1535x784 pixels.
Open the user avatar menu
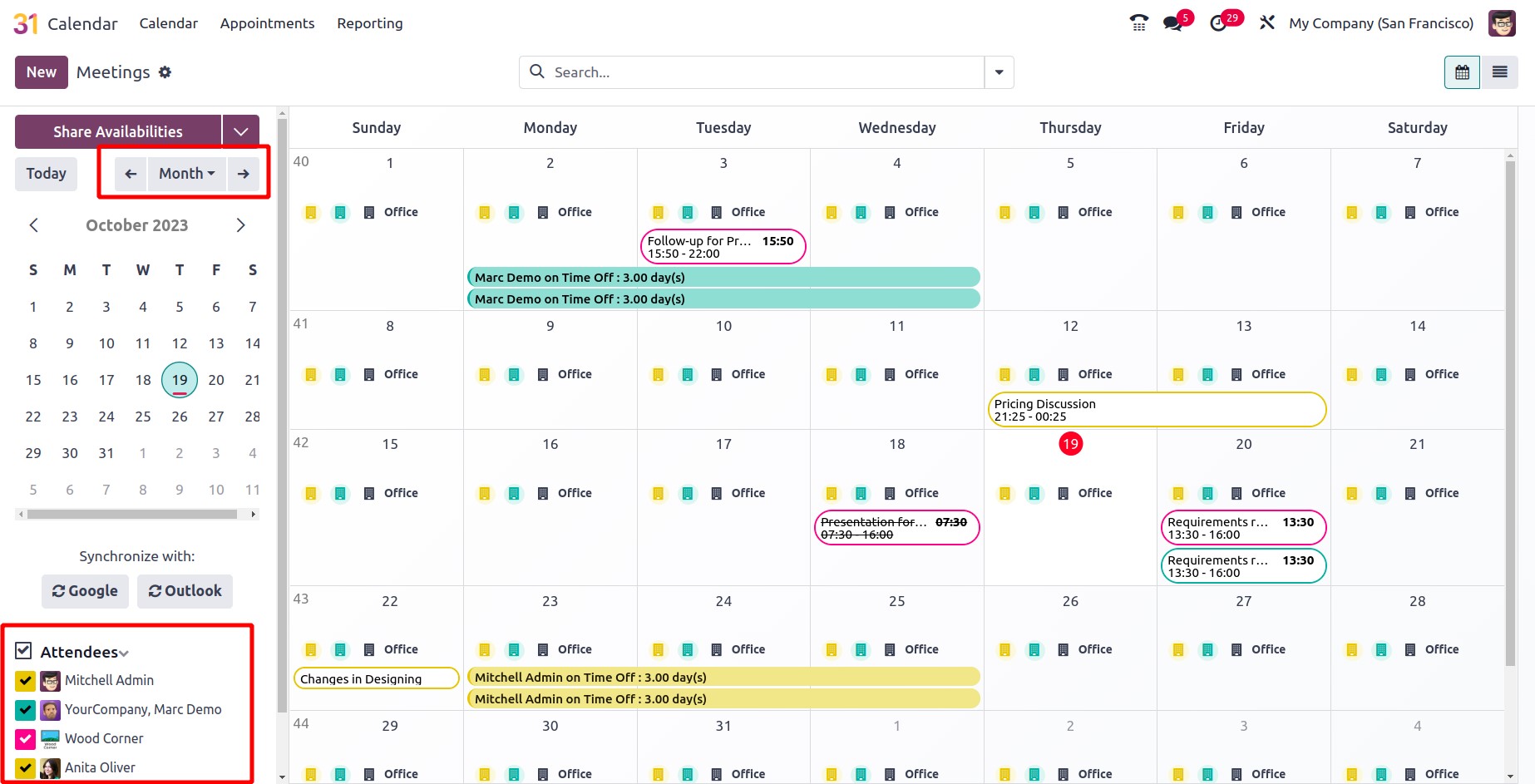(1502, 23)
